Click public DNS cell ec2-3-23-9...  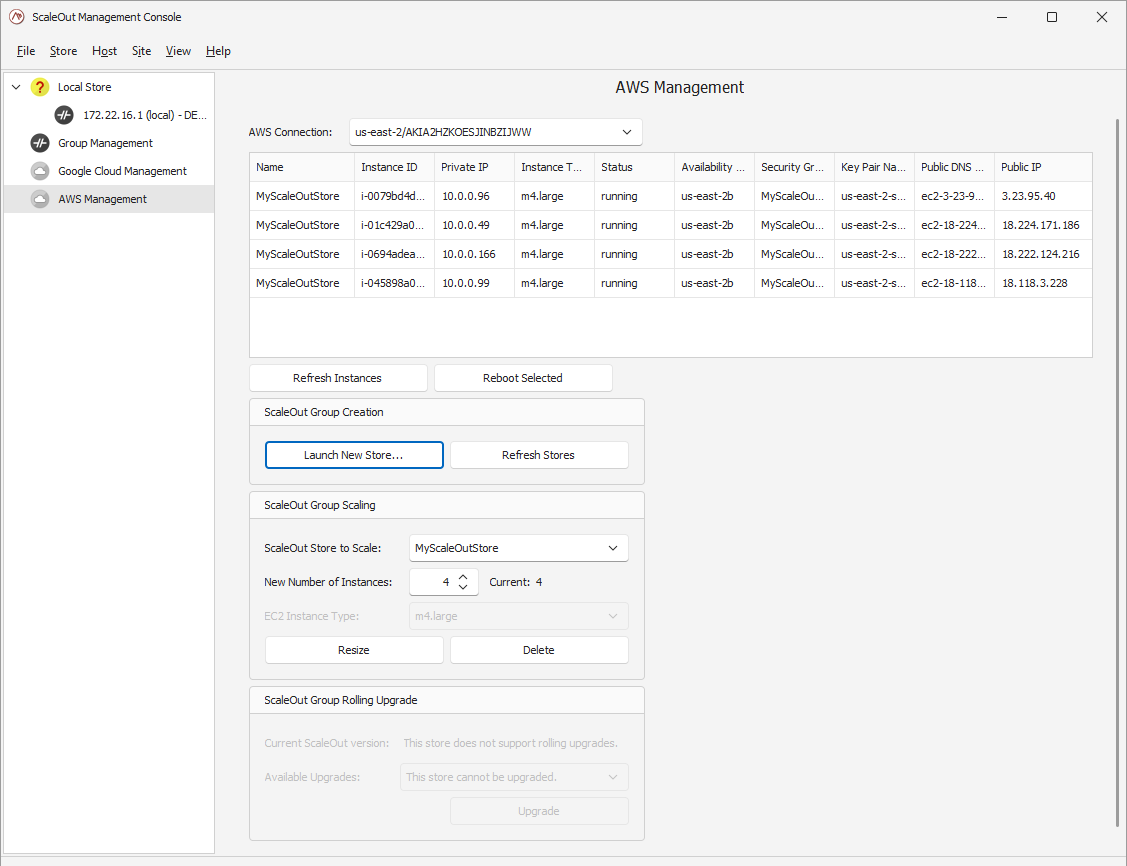953,196
